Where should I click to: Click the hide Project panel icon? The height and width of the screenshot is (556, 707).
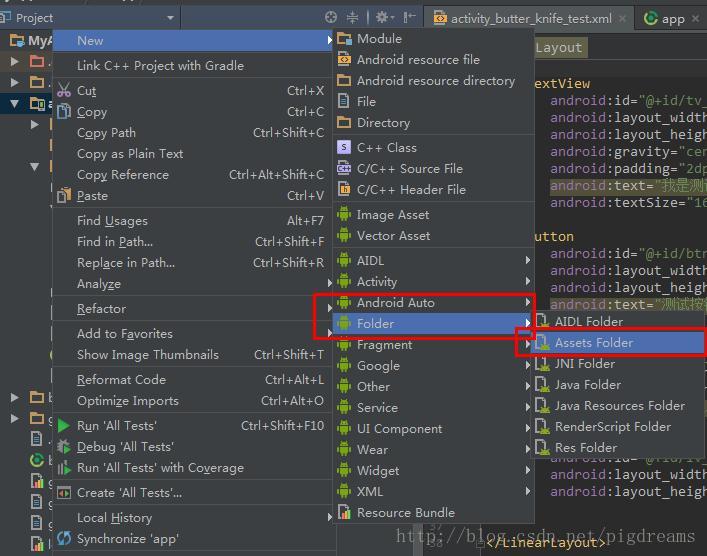click(x=409, y=17)
